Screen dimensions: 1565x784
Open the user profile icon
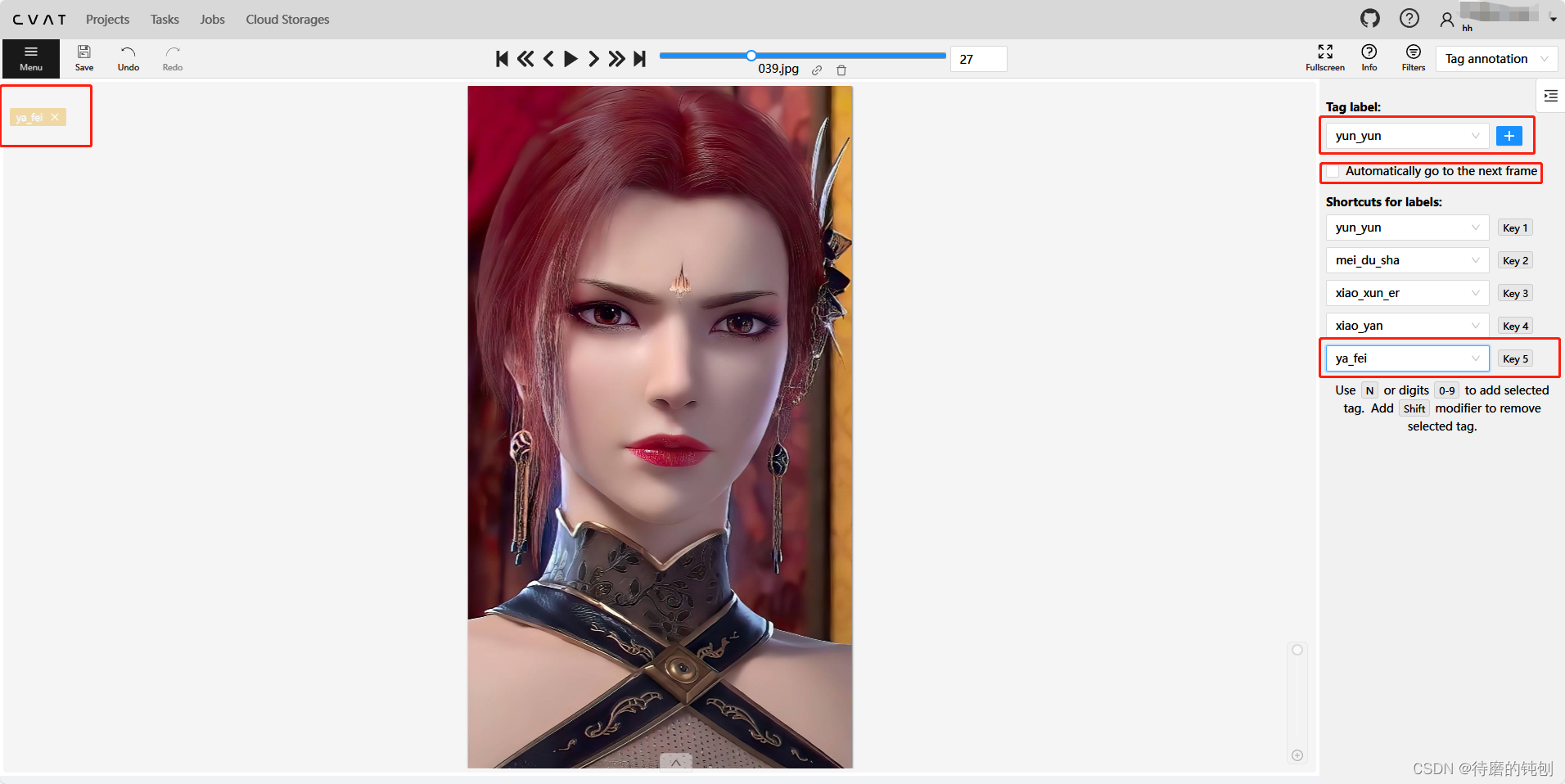(1447, 19)
